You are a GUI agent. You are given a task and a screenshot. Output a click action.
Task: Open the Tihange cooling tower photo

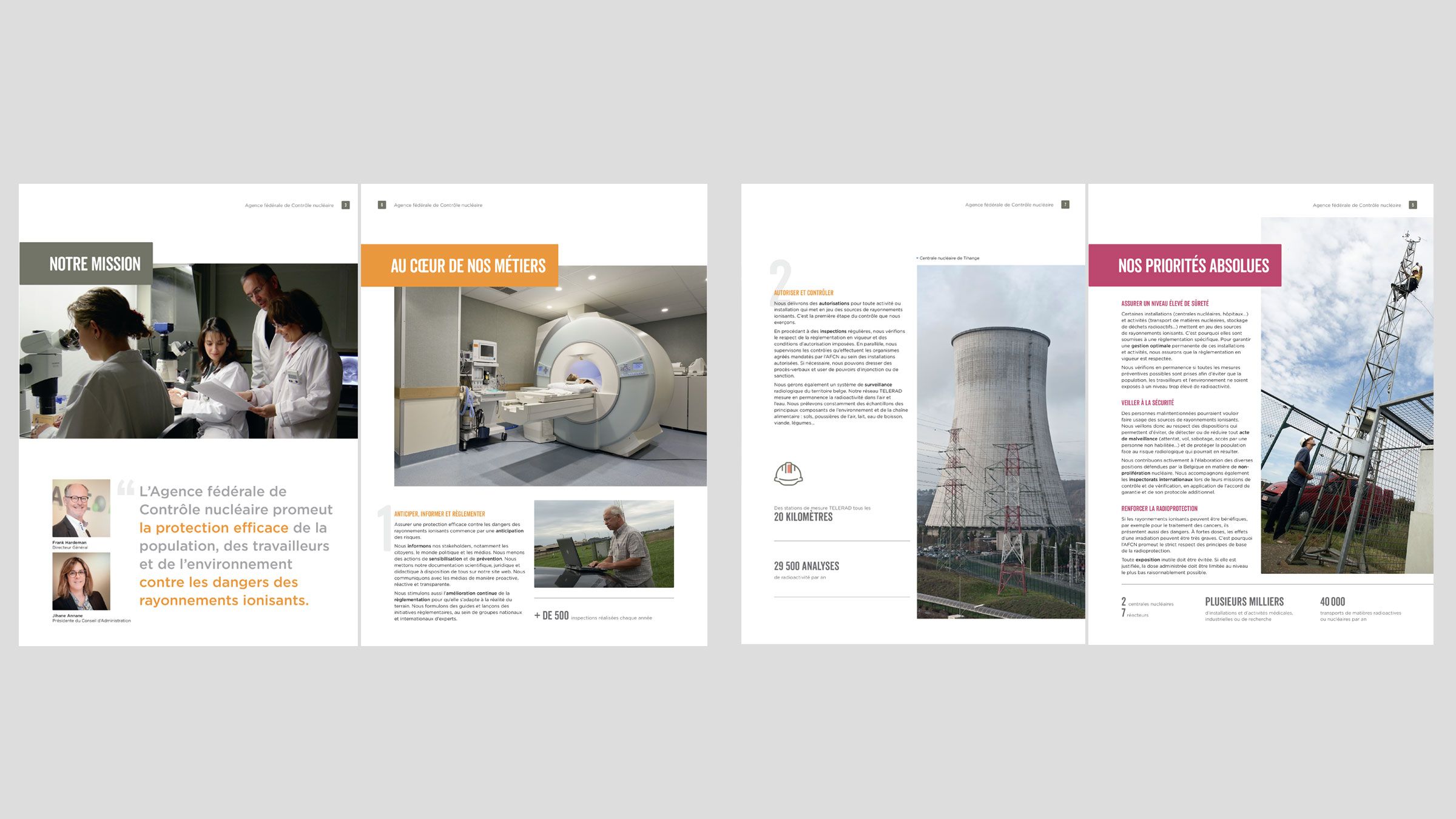(1001, 442)
